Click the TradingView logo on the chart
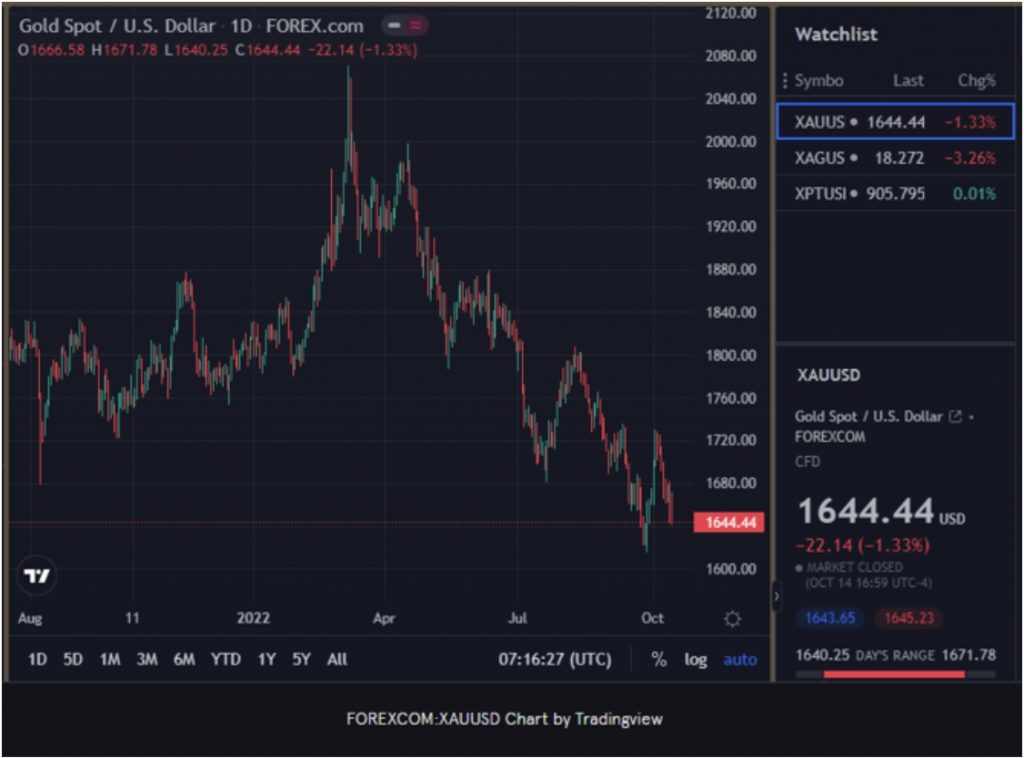Image resolution: width=1024 pixels, height=758 pixels. [x=37, y=576]
